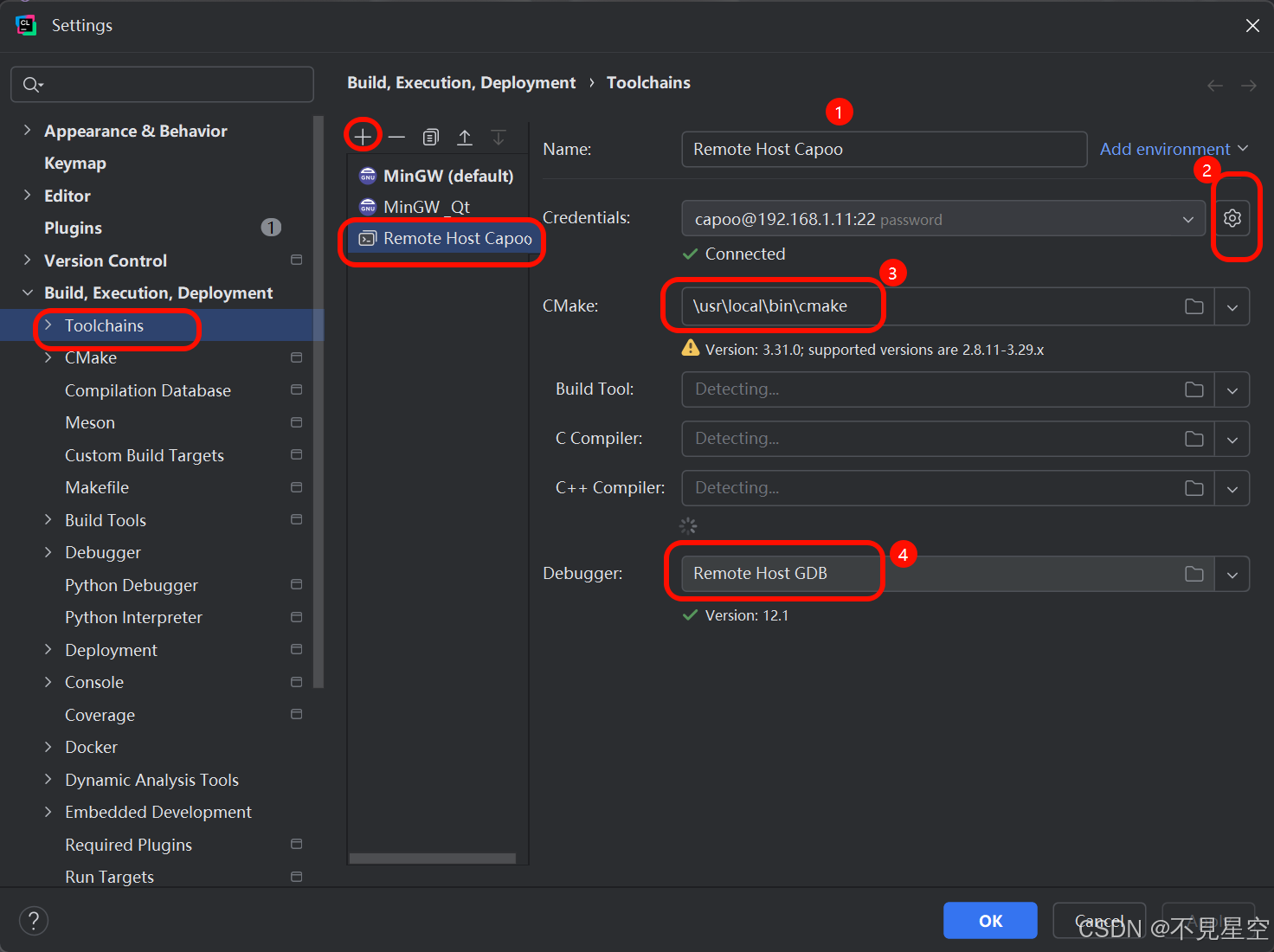Browse for the Build Tool with the folder icon

pos(1194,389)
